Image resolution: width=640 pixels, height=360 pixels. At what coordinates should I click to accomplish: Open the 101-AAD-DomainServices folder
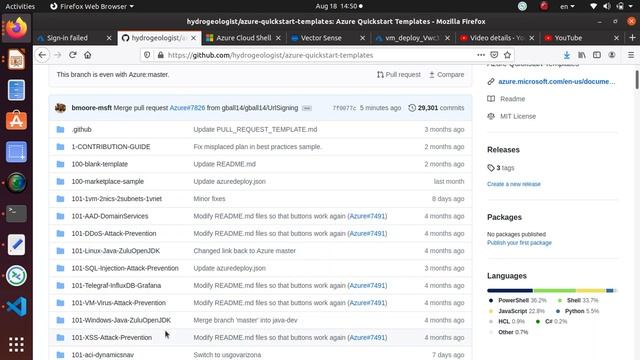(x=110, y=216)
